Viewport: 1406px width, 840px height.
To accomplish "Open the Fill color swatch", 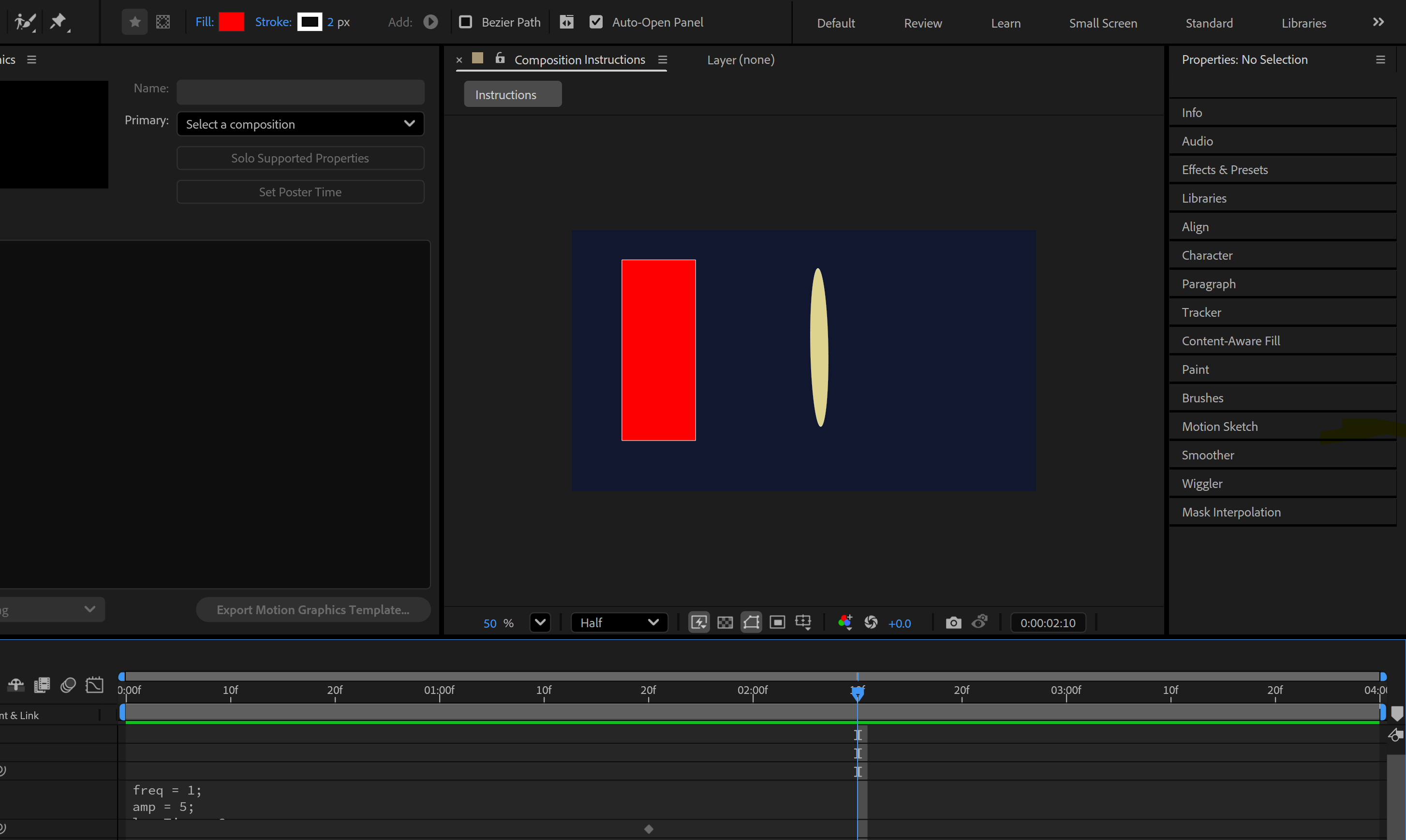I will tap(232, 22).
